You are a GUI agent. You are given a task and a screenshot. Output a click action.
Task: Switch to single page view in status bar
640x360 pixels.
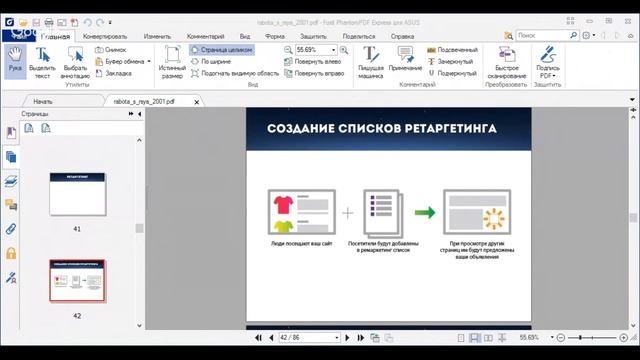(x=461, y=338)
